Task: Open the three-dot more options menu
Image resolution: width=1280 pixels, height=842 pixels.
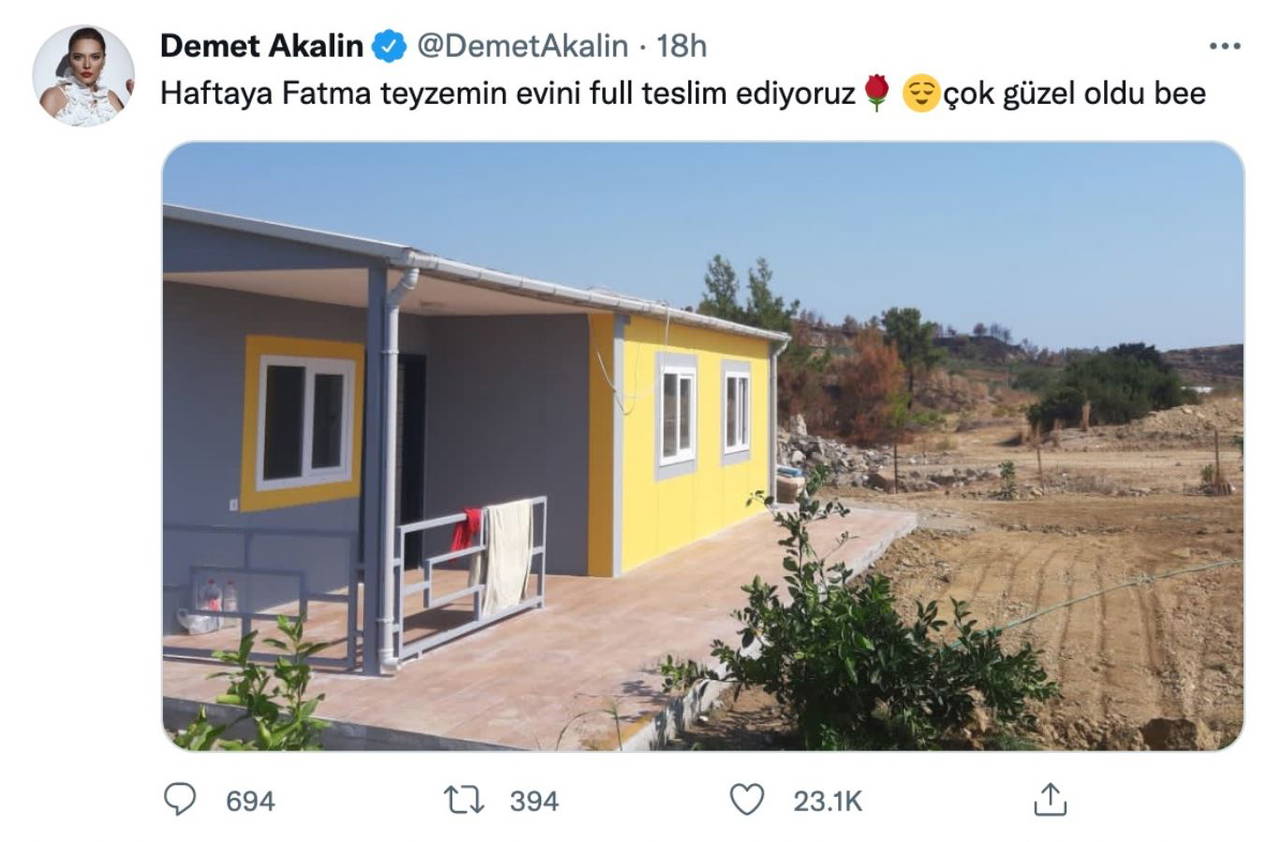Action: (1224, 46)
